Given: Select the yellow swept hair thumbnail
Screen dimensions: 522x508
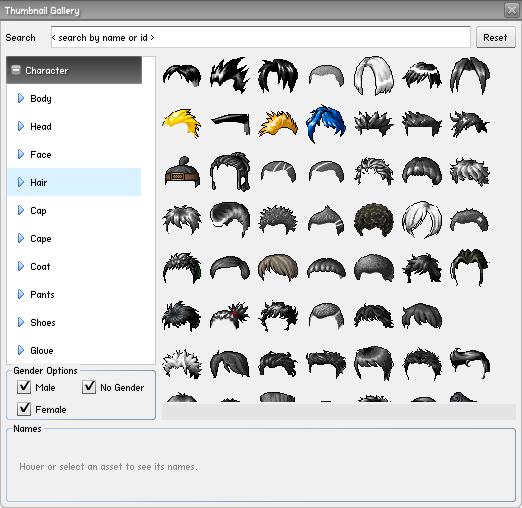Looking at the screenshot, I should point(182,123).
